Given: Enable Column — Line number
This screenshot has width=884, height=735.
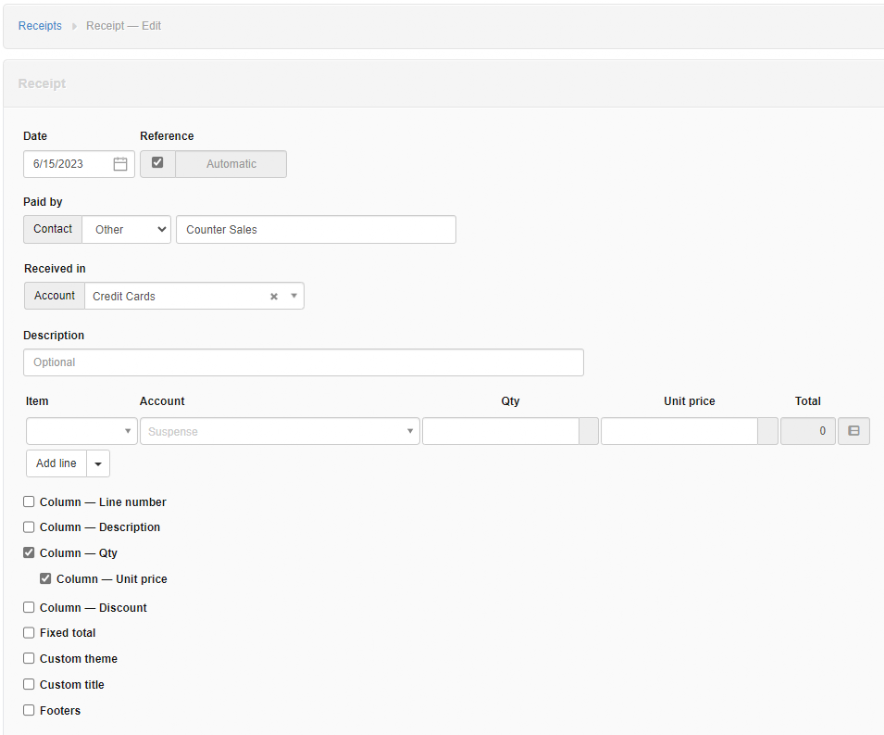Looking at the screenshot, I should coord(28,501).
